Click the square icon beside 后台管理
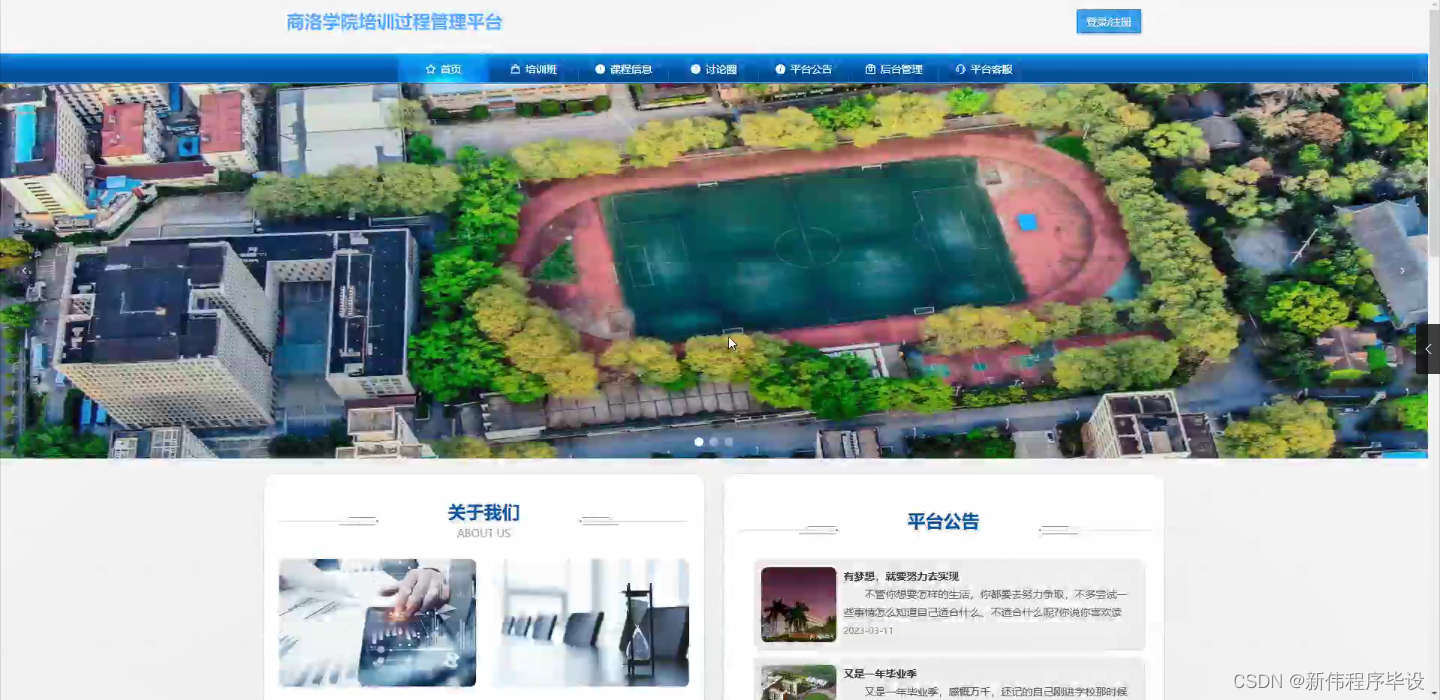Image resolution: width=1440 pixels, height=700 pixels. [x=870, y=69]
